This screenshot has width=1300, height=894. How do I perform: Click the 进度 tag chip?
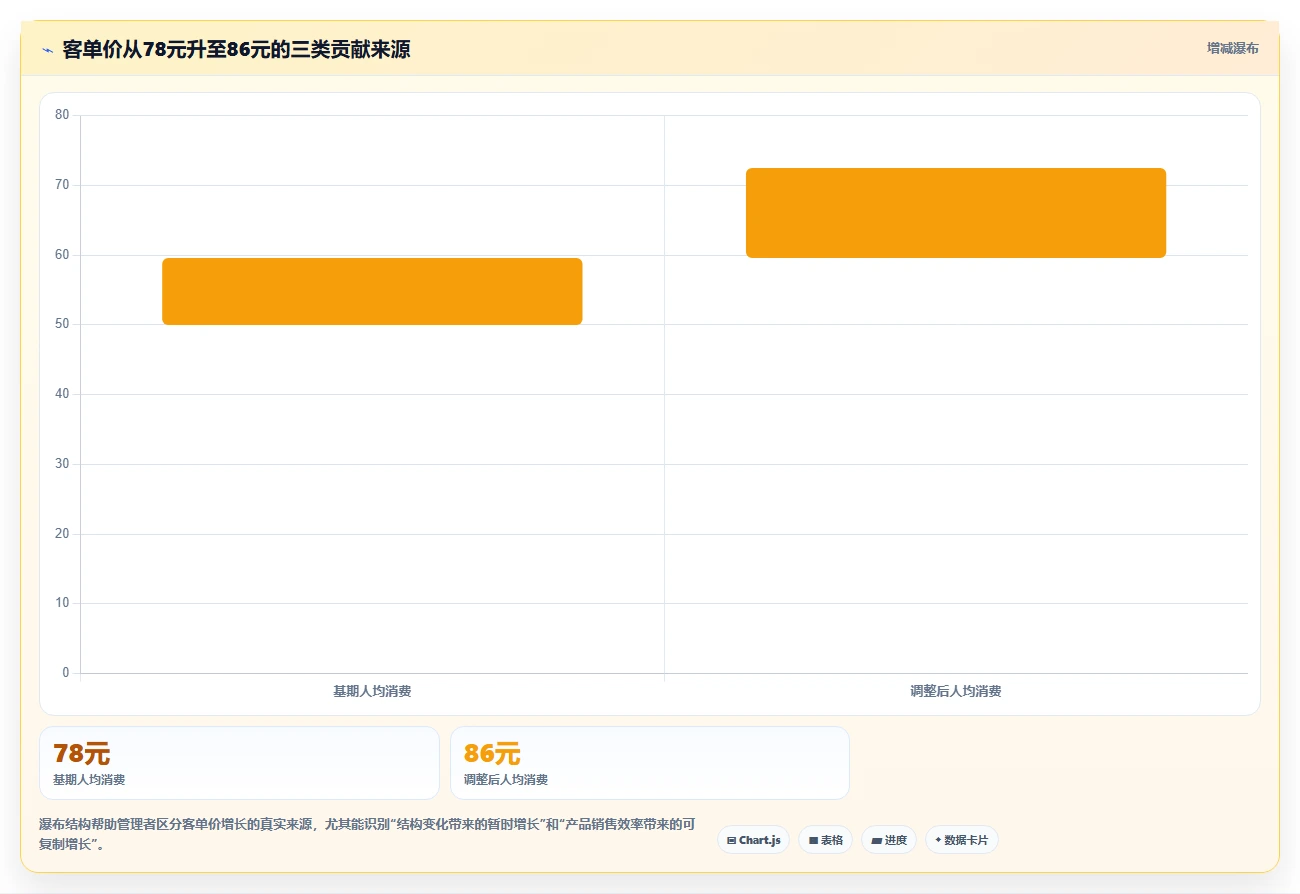888,840
